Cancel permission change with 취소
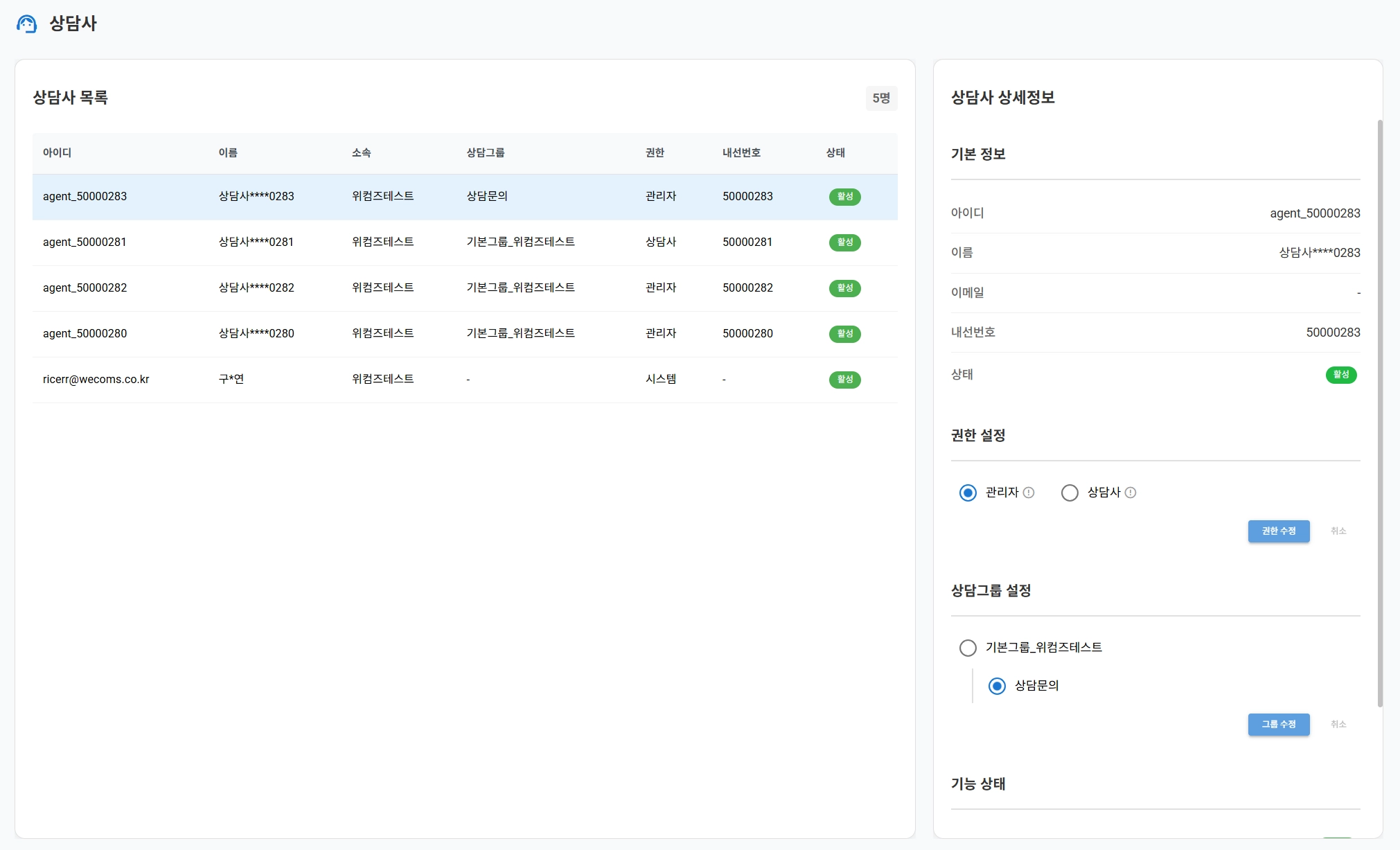 tap(1338, 531)
